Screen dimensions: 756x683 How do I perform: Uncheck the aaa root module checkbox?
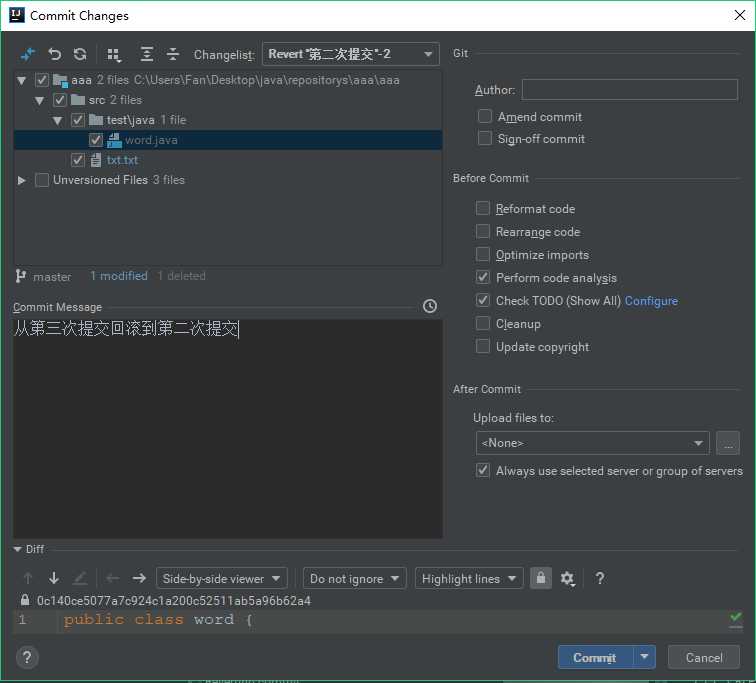[42, 80]
